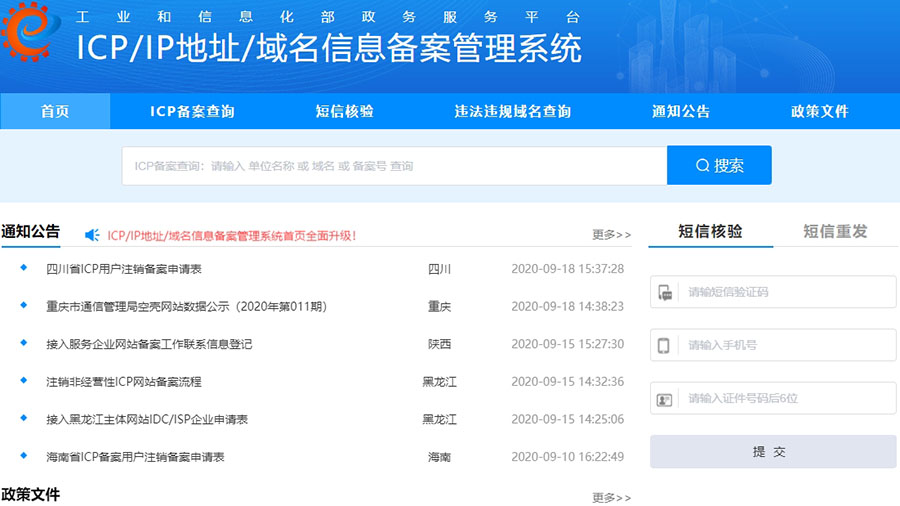900x506 pixels.
Task: Open the 通知公告 navigation item
Action: coord(681,111)
